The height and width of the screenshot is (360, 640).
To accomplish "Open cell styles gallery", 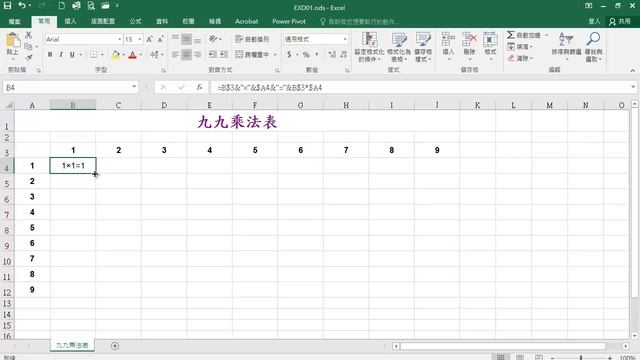I will pos(423,47).
